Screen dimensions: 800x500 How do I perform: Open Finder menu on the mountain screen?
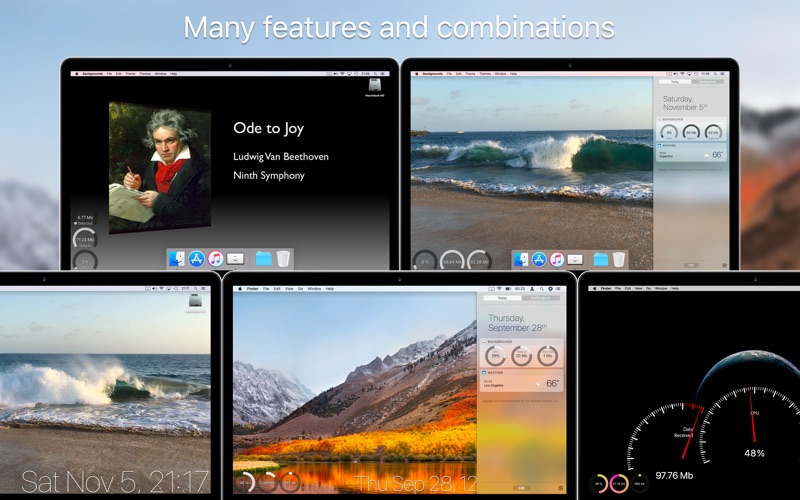coord(253,289)
